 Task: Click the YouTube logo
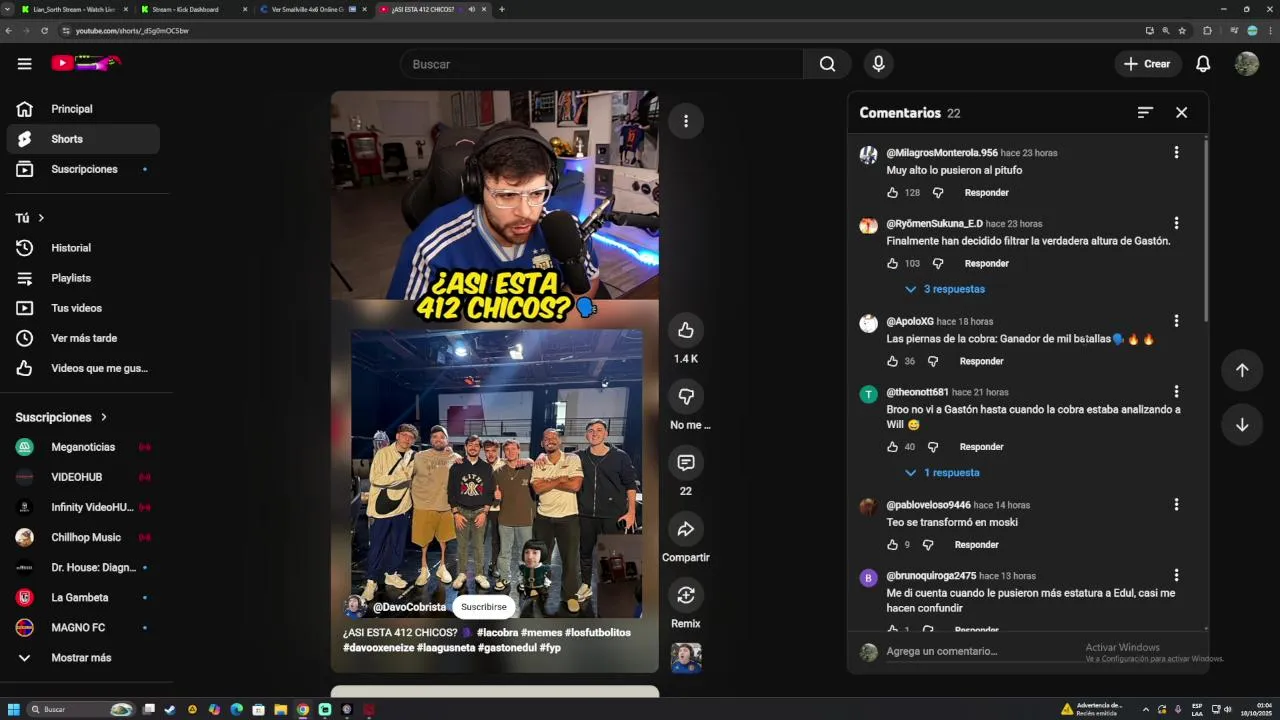(86, 63)
